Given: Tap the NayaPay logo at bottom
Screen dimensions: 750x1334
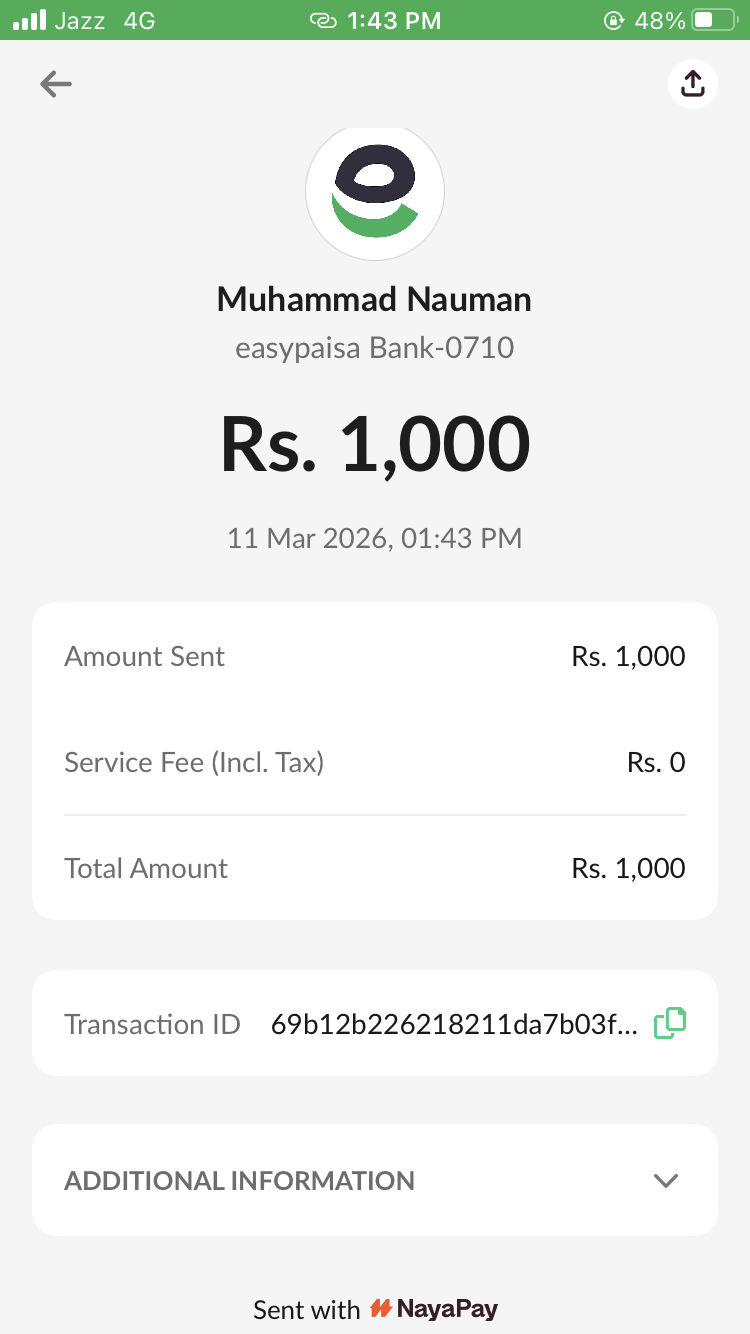Looking at the screenshot, I should tap(434, 1308).
